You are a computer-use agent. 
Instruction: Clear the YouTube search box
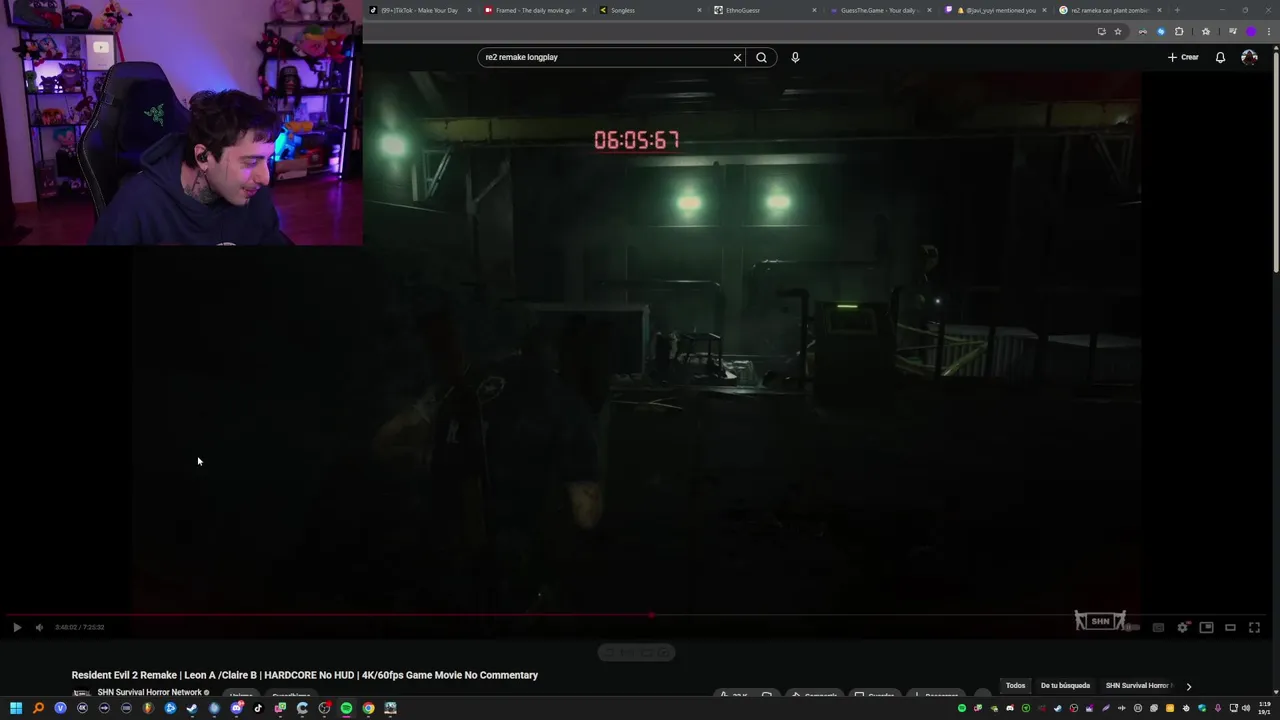pyautogui.click(x=737, y=57)
